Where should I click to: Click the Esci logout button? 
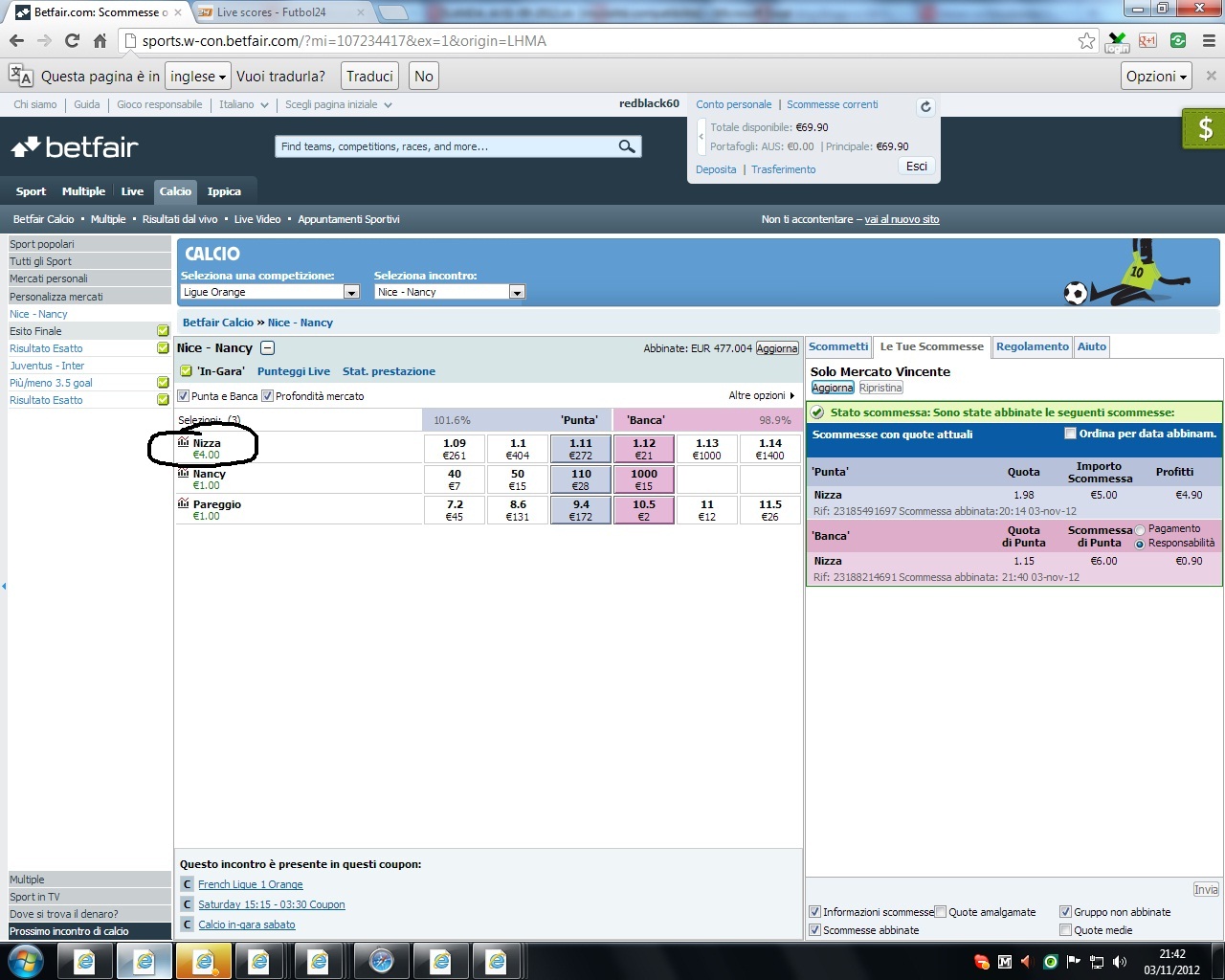coord(916,167)
